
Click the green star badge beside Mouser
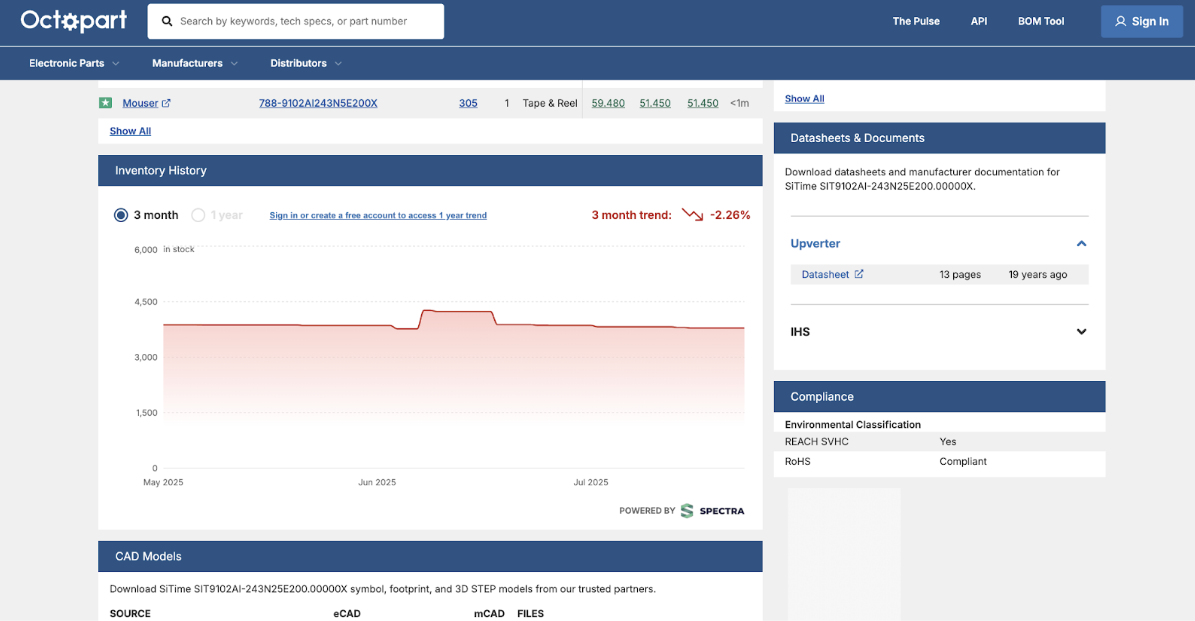pos(105,103)
